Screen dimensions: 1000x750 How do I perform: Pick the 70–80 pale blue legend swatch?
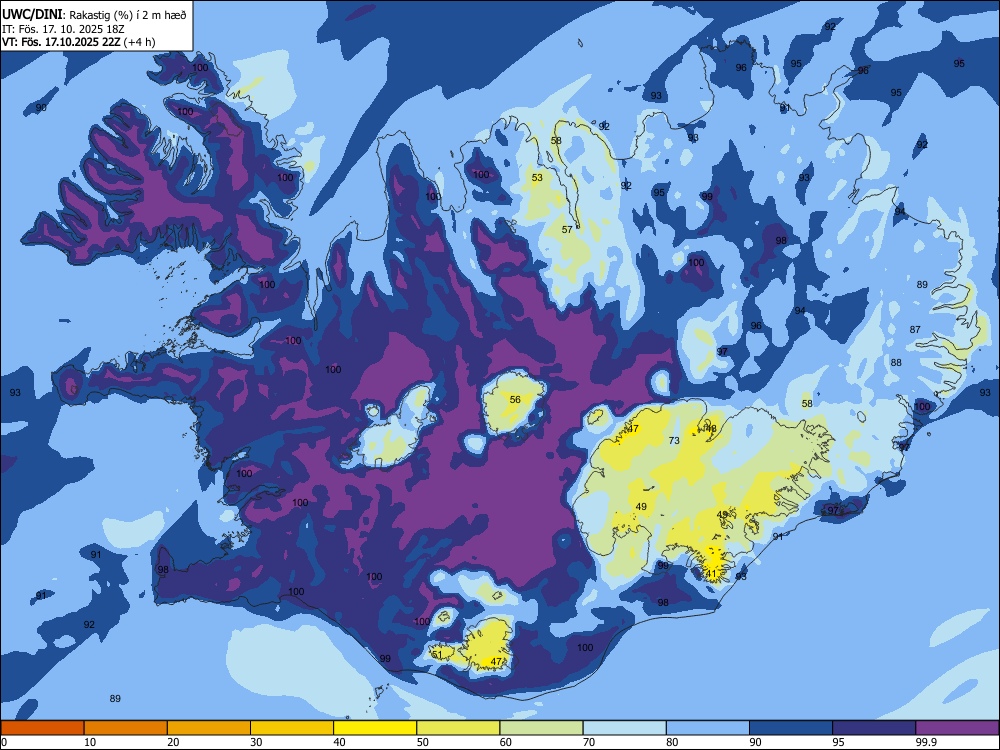[x=624, y=728]
